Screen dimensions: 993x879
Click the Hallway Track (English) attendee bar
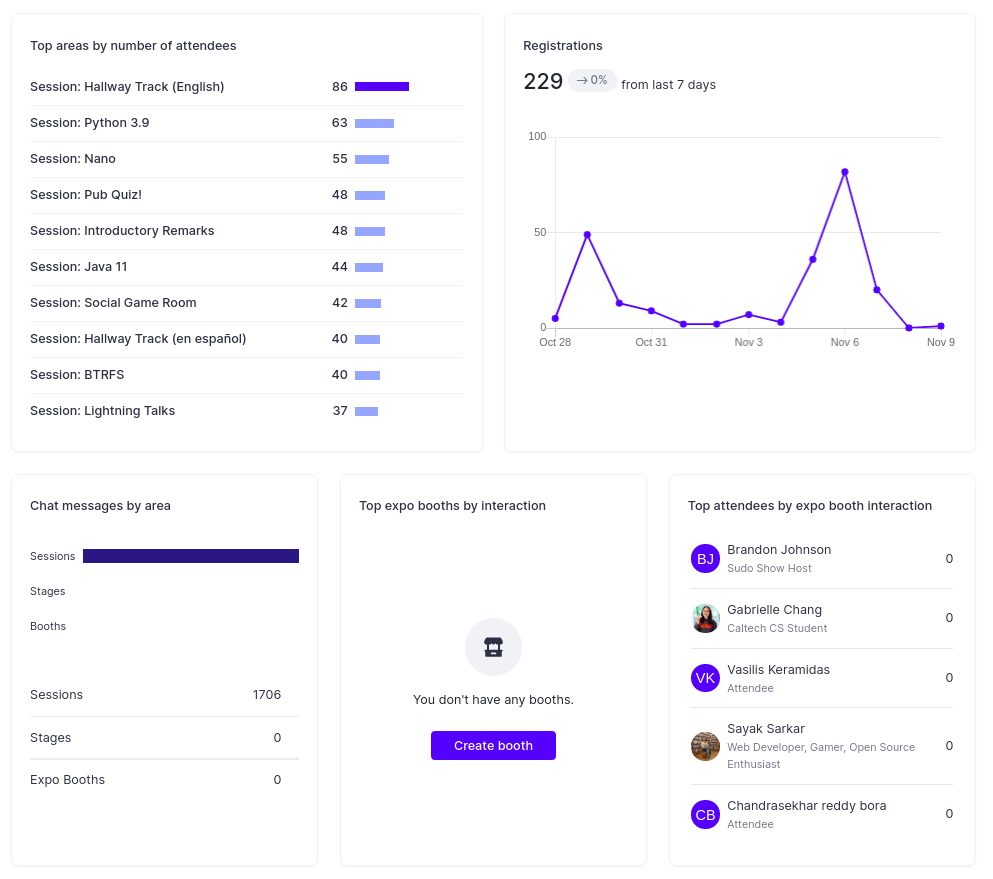382,86
